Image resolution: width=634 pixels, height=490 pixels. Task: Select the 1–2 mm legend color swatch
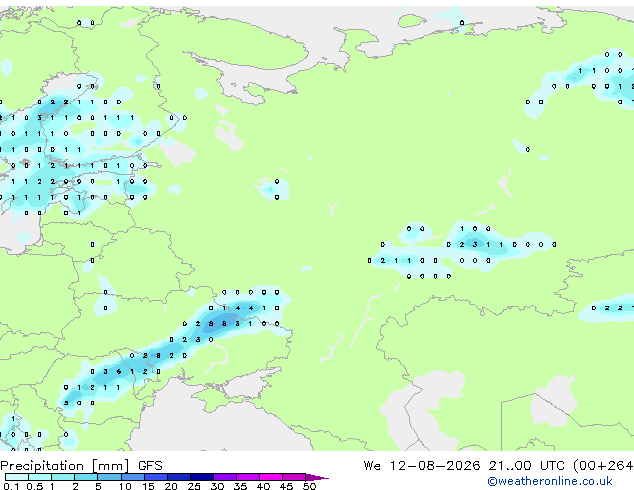click(x=63, y=477)
